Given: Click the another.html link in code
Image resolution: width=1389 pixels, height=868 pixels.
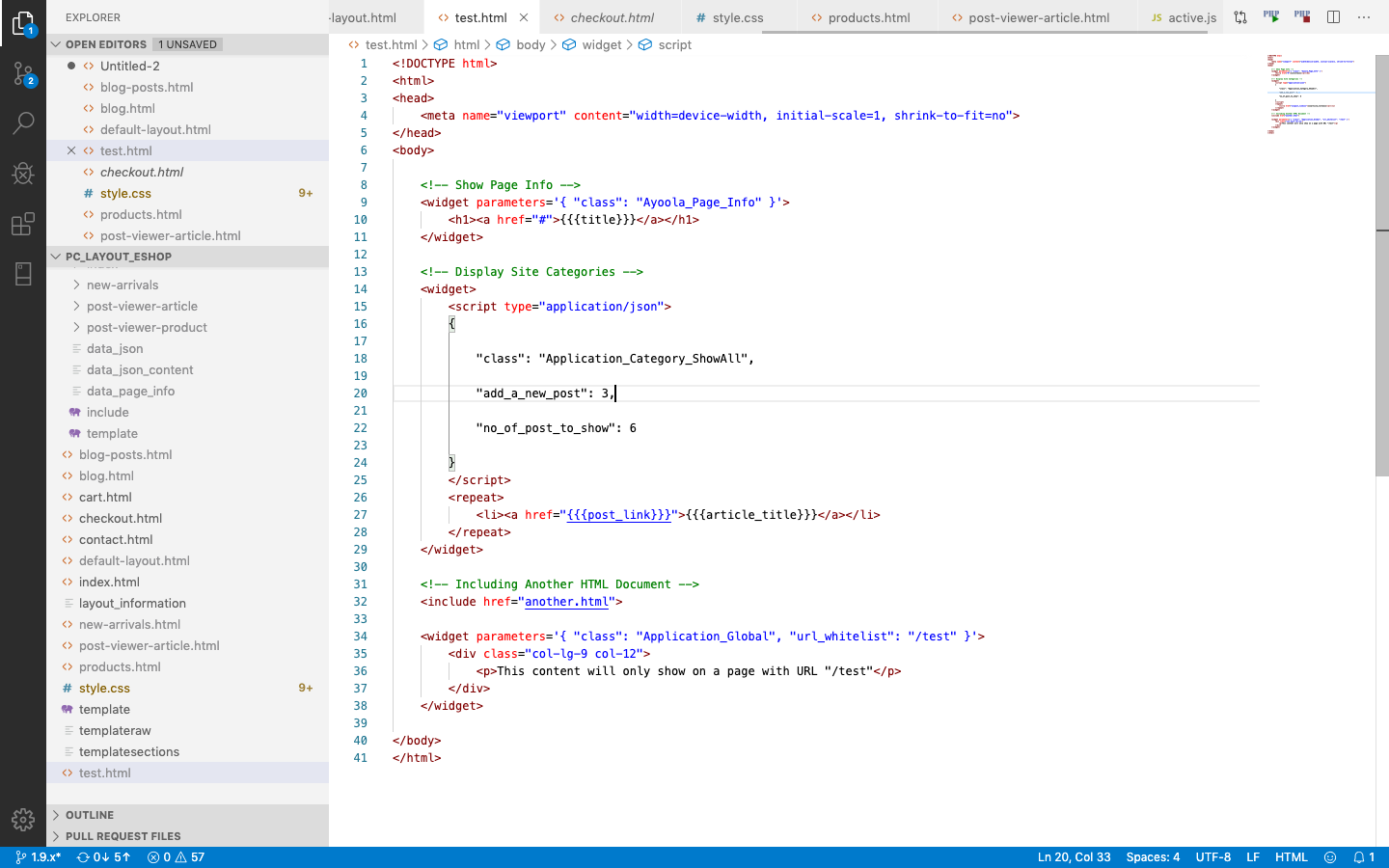Looking at the screenshot, I should [x=566, y=602].
